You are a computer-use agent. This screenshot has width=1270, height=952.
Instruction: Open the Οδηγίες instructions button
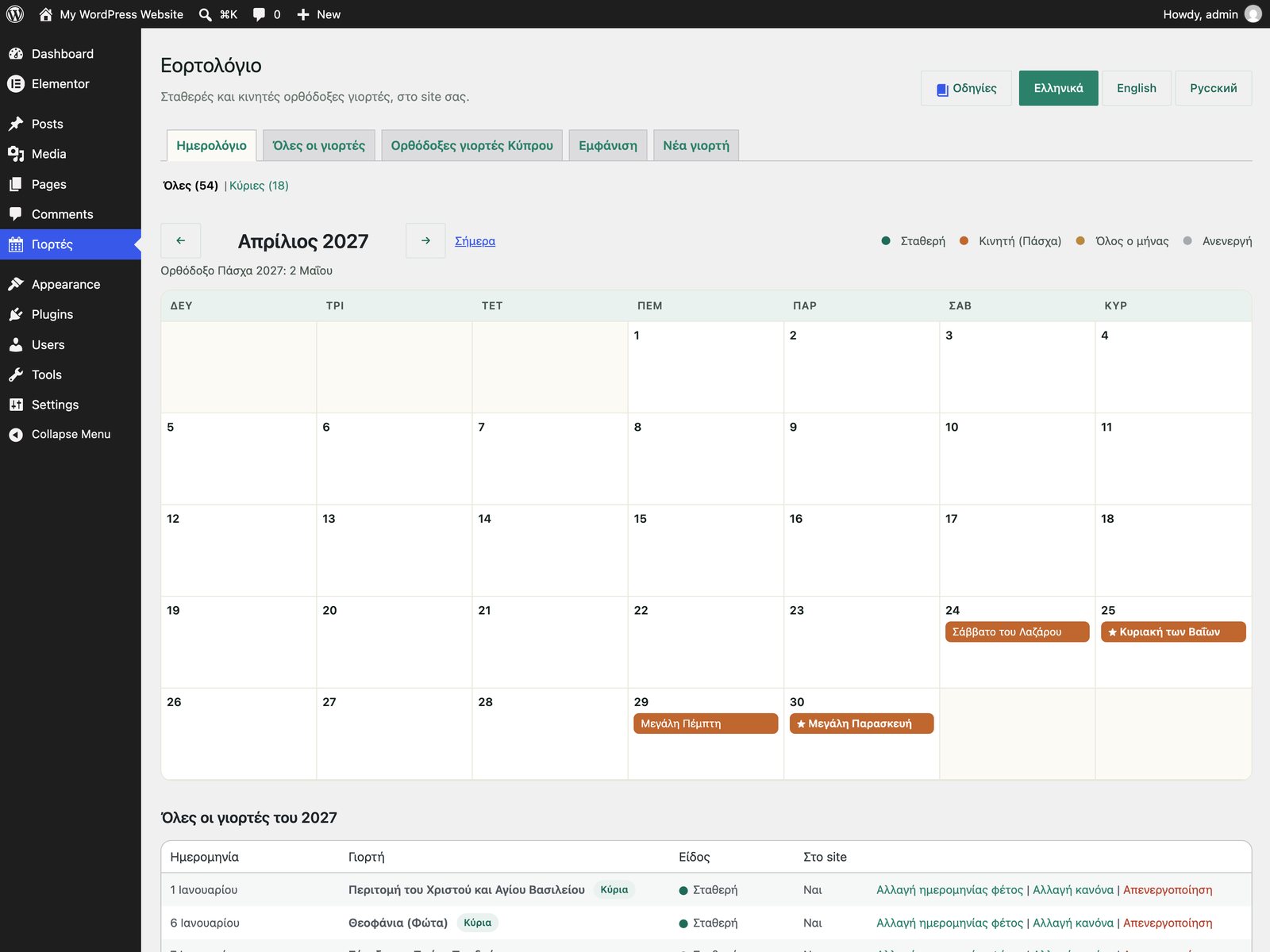coord(966,88)
